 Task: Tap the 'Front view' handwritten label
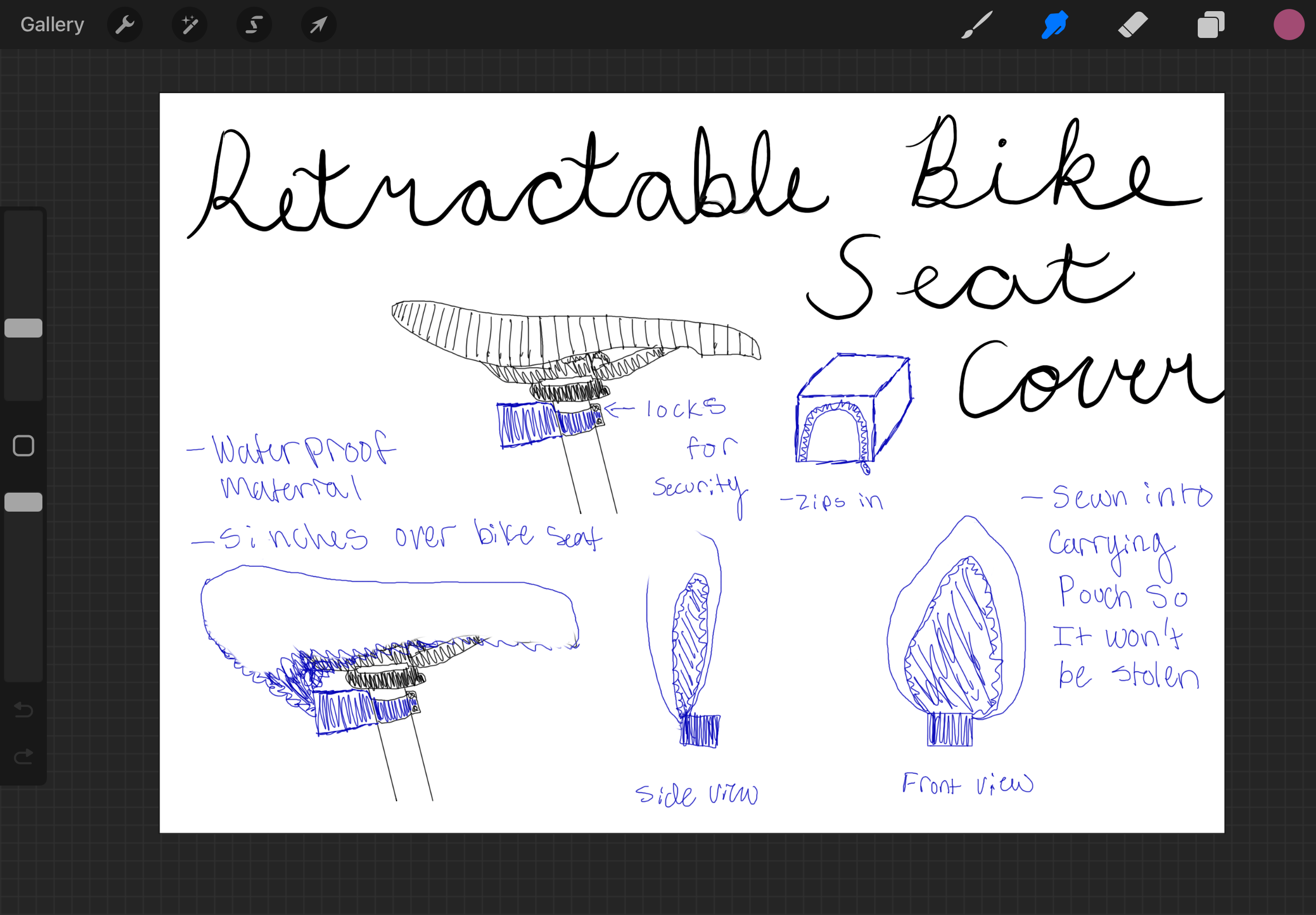967,784
